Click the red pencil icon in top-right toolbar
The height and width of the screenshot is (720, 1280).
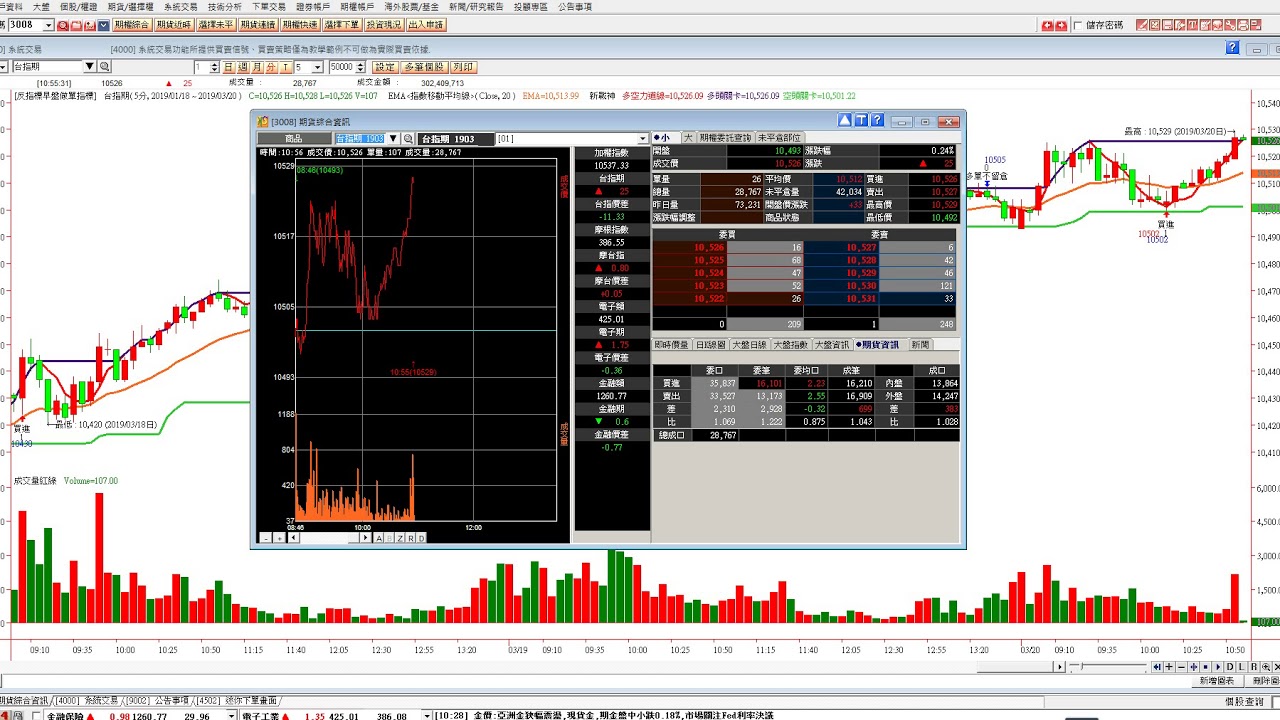[1142, 25]
